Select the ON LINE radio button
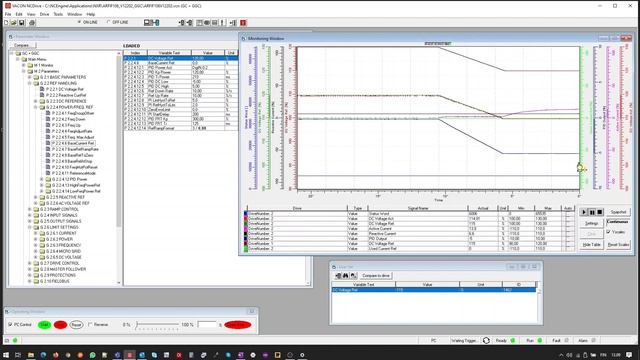The width and height of the screenshot is (640, 360). [x=79, y=22]
